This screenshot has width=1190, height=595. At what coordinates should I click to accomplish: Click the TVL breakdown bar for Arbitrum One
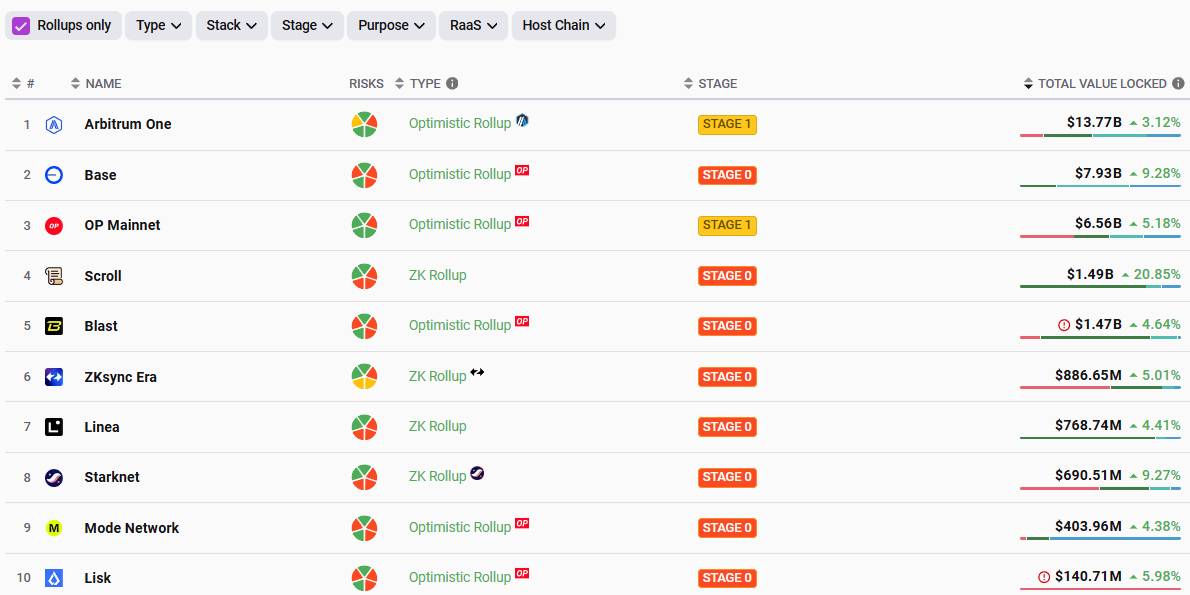point(1100,136)
